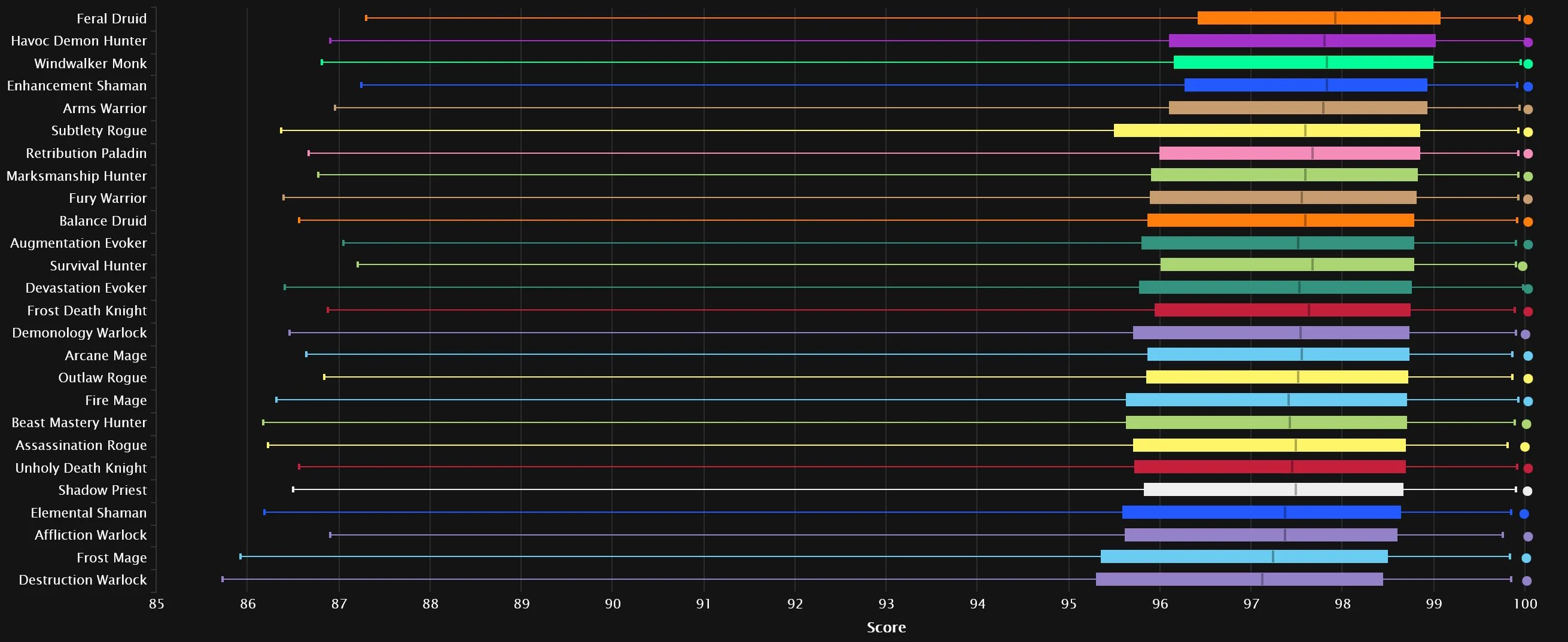Click the Feral Druid max outlier dot
Viewport: 1568px width, 642px height.
click(x=1528, y=20)
